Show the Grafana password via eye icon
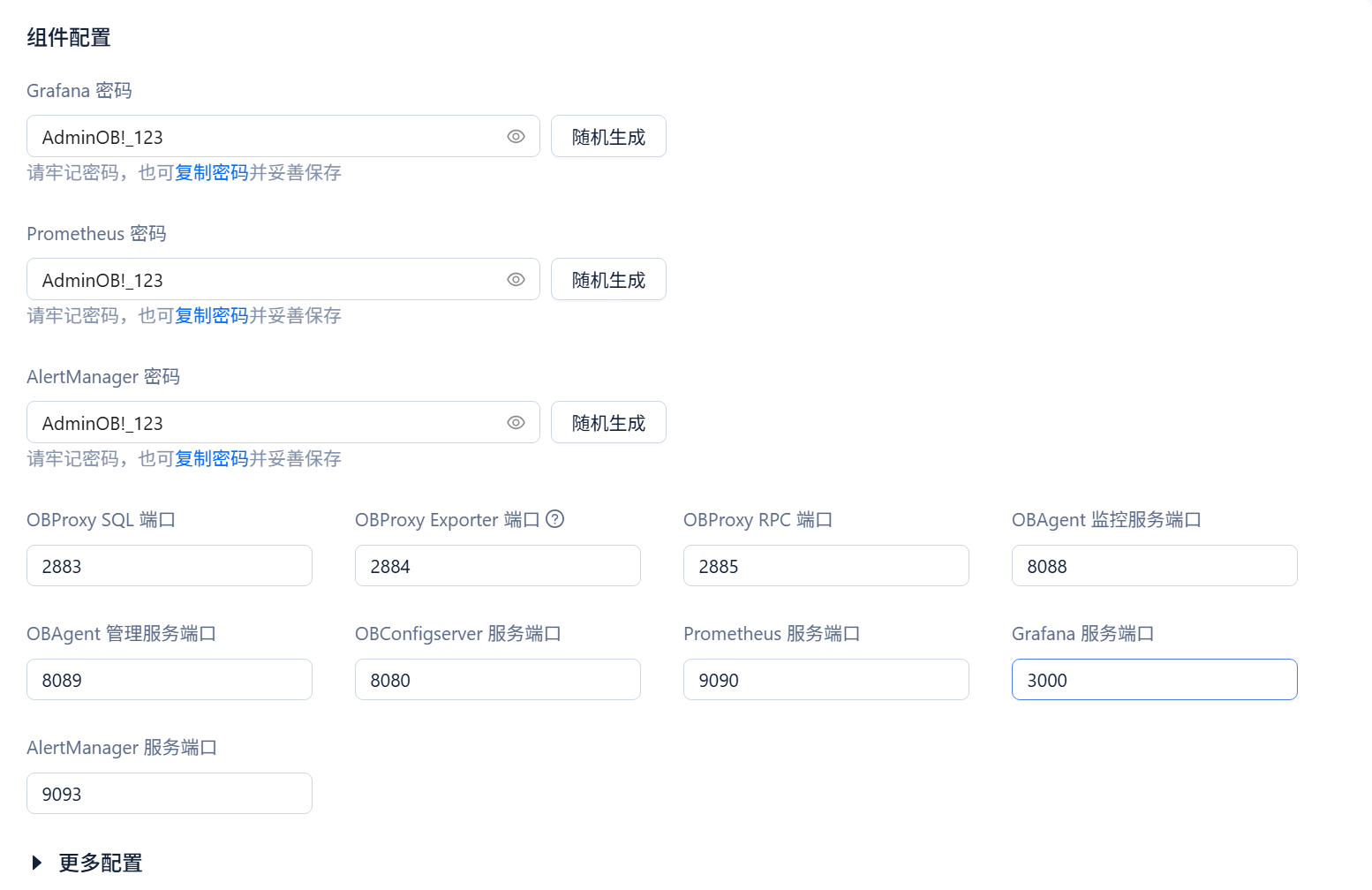The height and width of the screenshot is (890, 1372). (516, 137)
